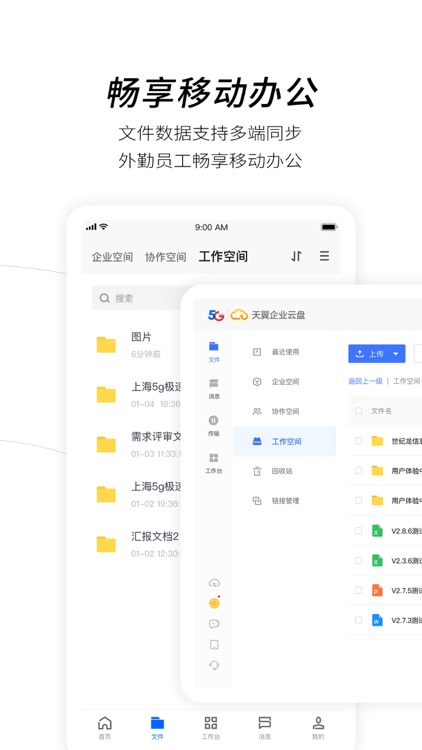Expand the dropdown arrow on the 上传 button
The height and width of the screenshot is (750, 422).
(396, 354)
